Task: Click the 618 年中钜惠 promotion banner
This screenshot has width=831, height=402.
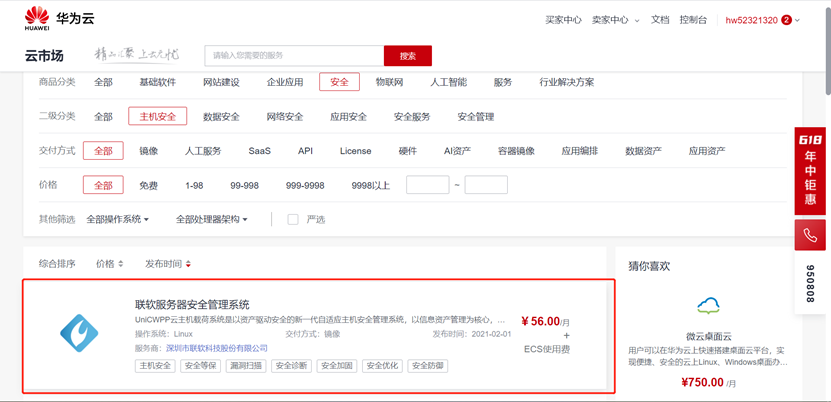Action: 809,170
